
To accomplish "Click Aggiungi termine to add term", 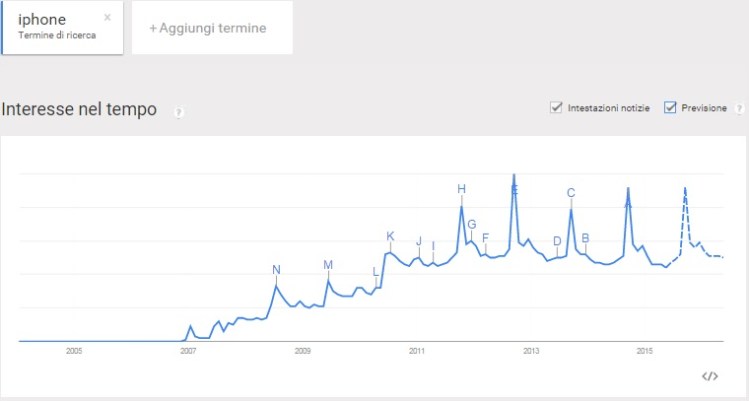I will [208, 28].
